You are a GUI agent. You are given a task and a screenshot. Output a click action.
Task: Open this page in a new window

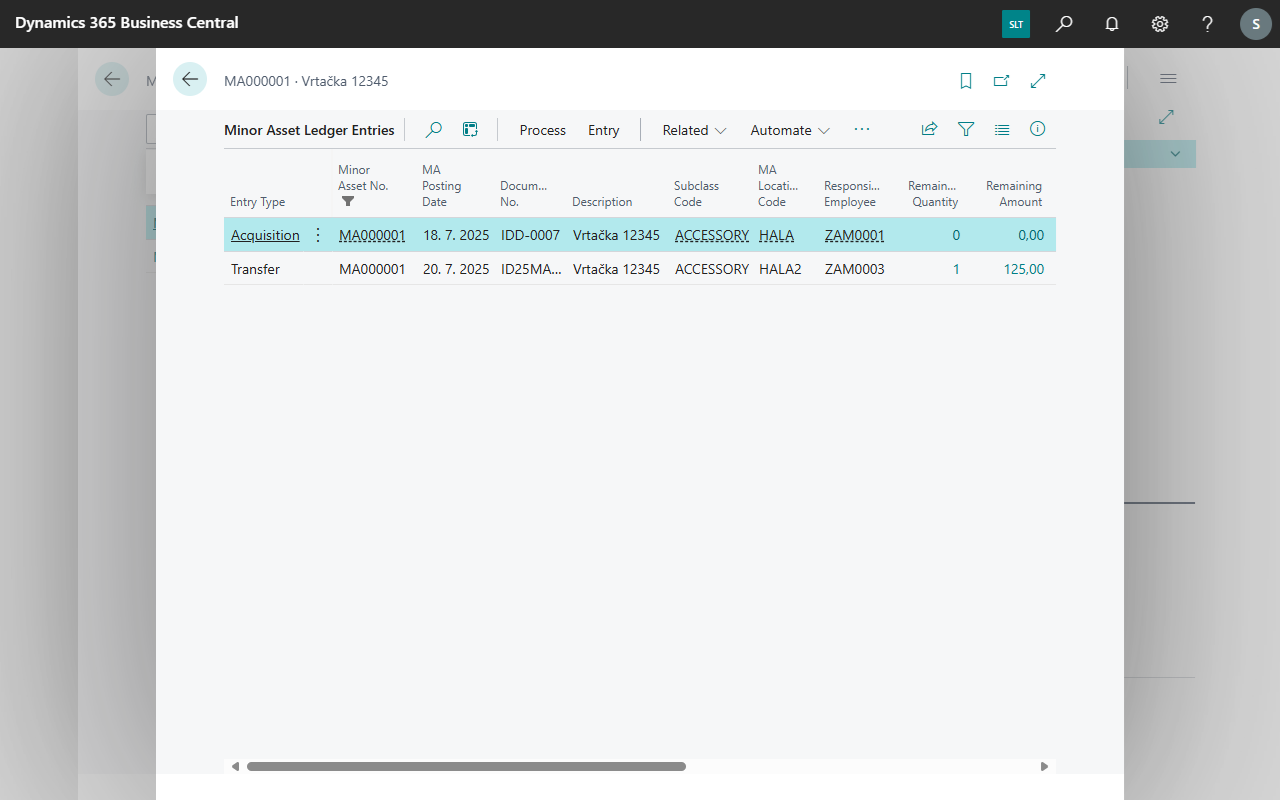1001,81
